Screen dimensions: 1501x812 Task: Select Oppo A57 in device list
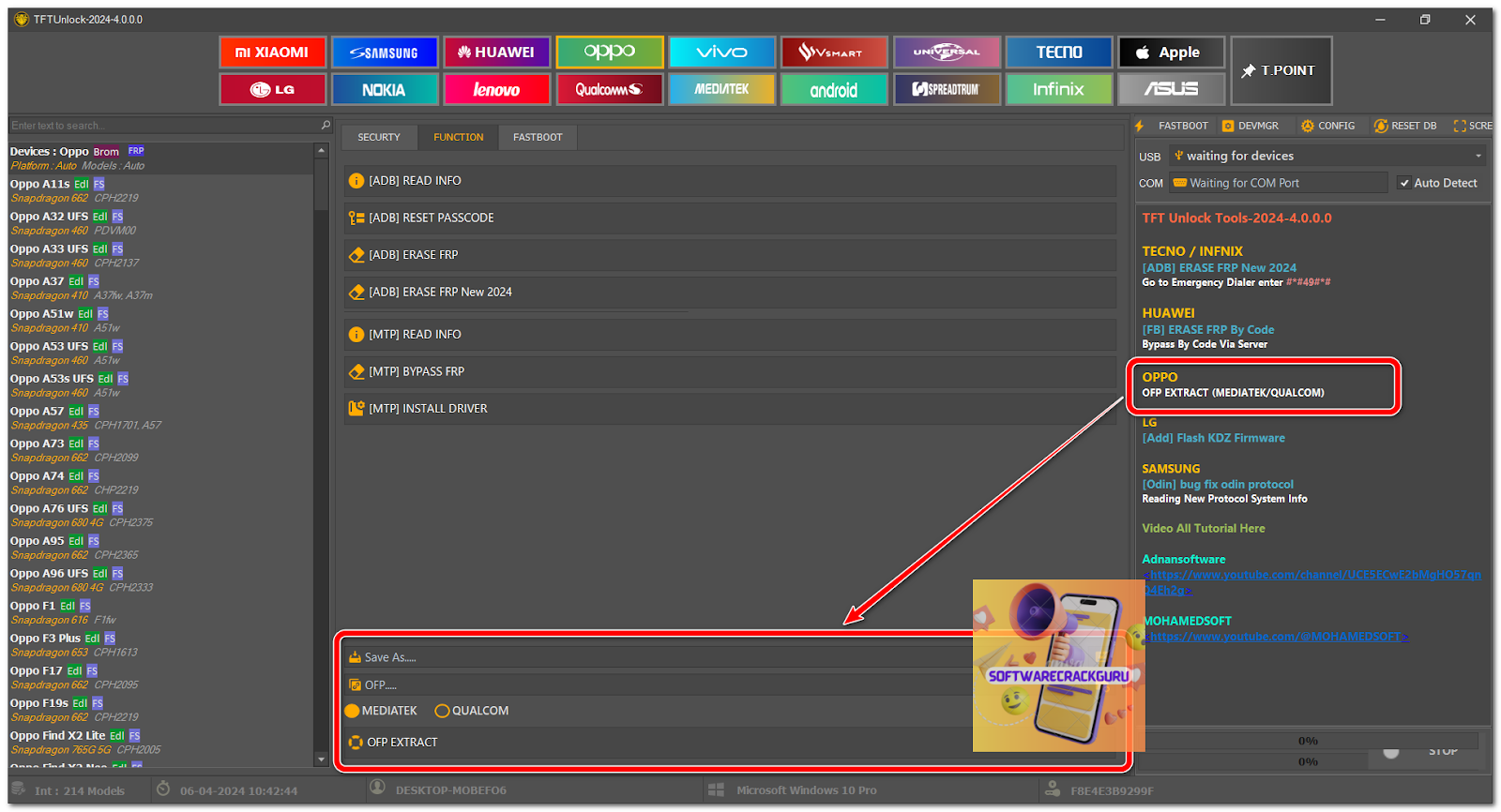(x=161, y=418)
